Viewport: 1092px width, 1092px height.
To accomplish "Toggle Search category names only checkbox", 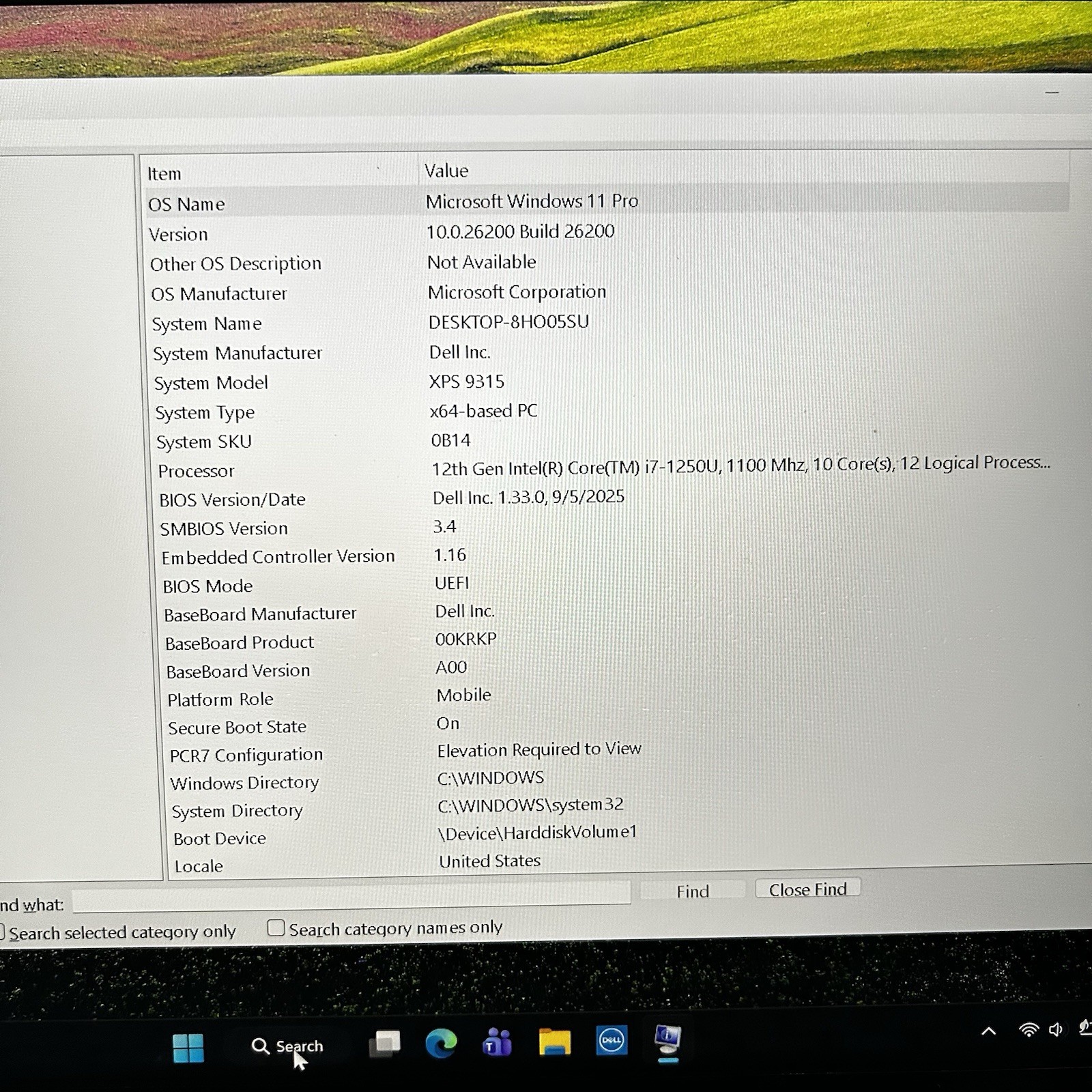I will coord(276,928).
